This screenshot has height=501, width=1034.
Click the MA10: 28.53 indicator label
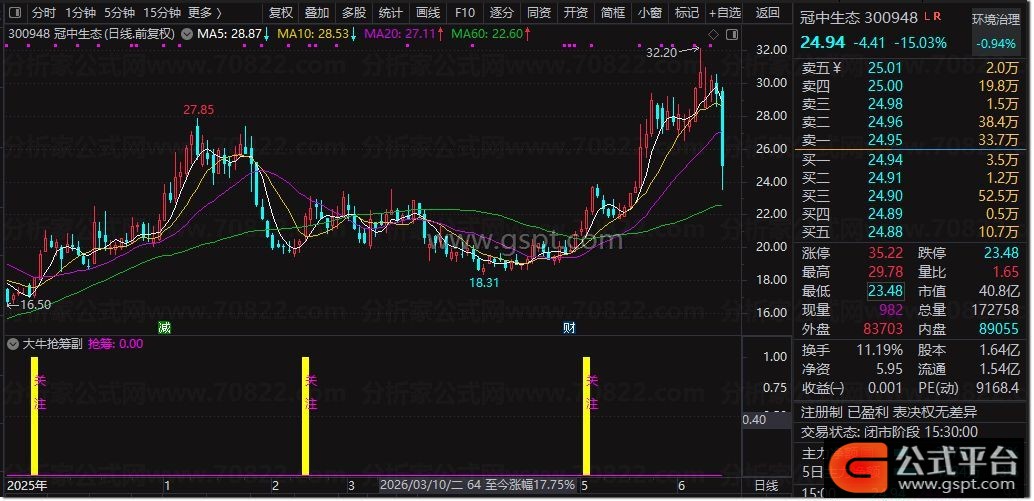click(313, 33)
